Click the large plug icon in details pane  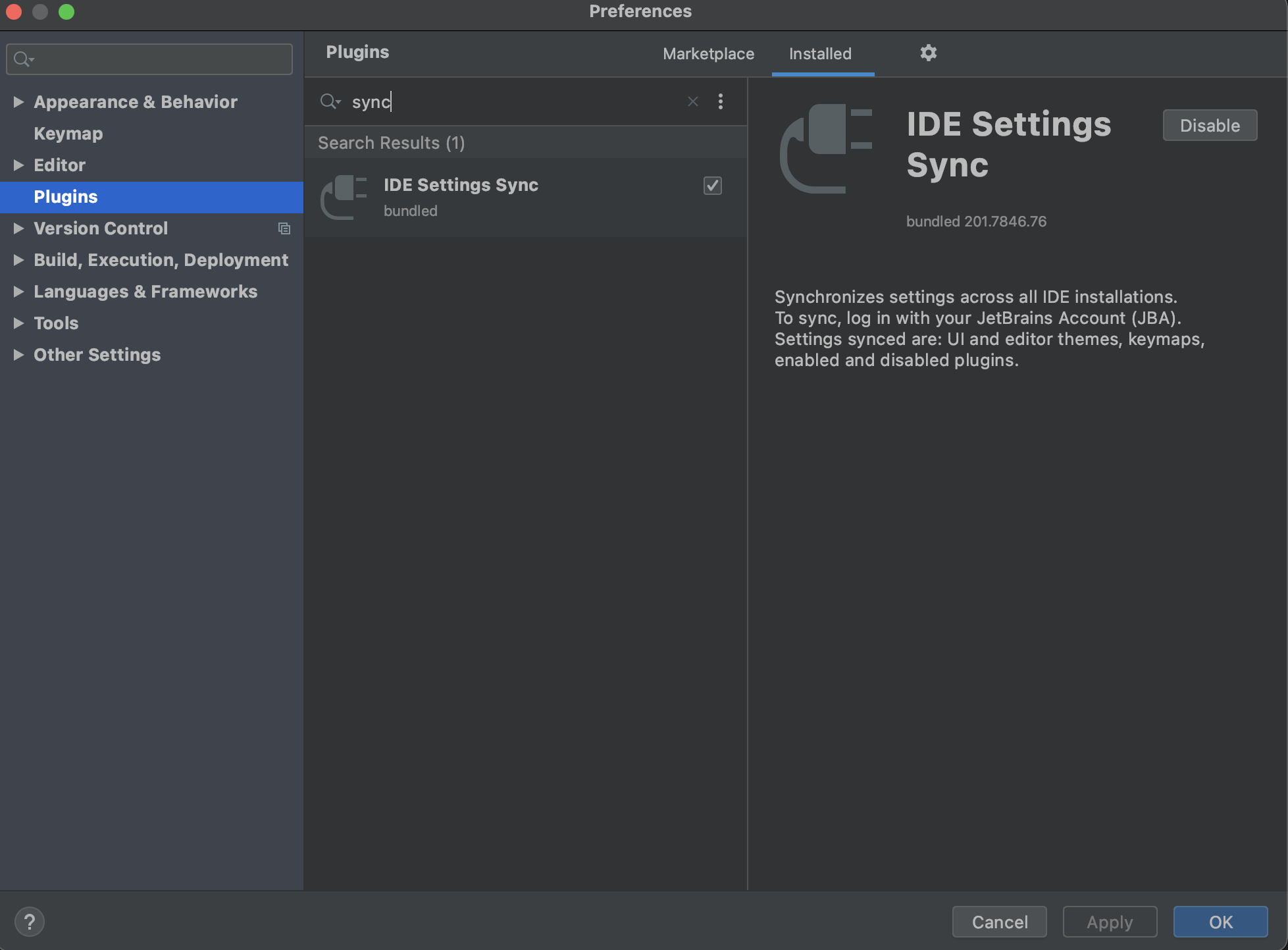(x=827, y=149)
